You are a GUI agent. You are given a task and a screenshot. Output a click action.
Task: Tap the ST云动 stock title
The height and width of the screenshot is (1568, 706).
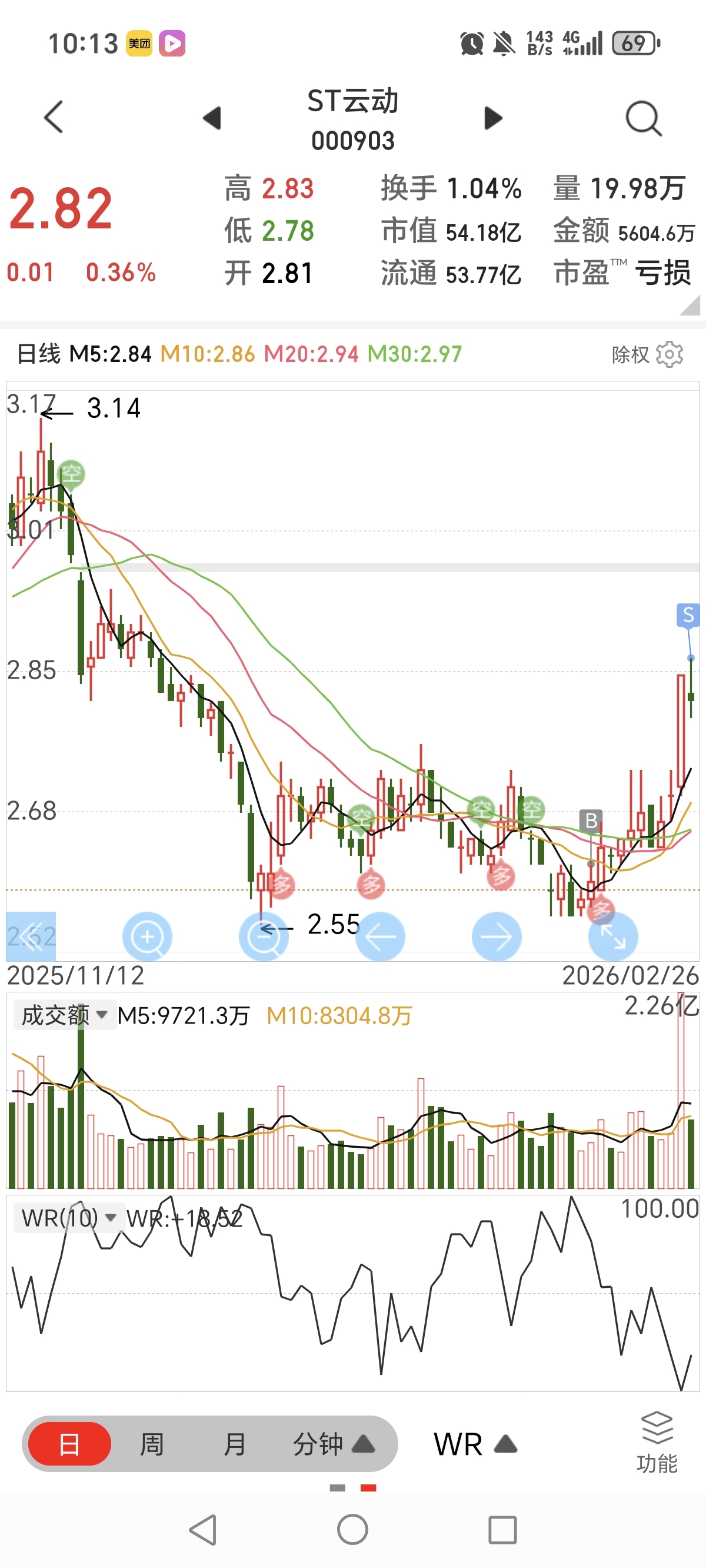click(353, 101)
